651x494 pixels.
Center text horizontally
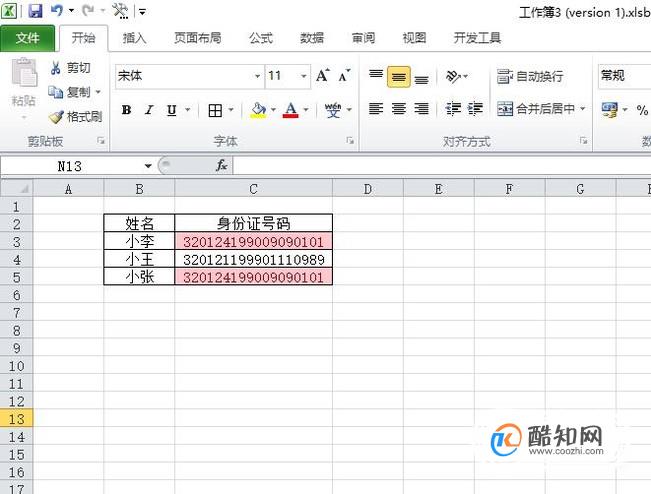click(x=399, y=109)
